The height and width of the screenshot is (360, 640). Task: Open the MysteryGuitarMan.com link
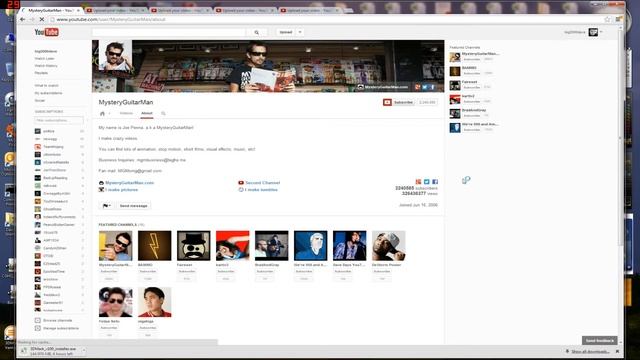(x=129, y=183)
